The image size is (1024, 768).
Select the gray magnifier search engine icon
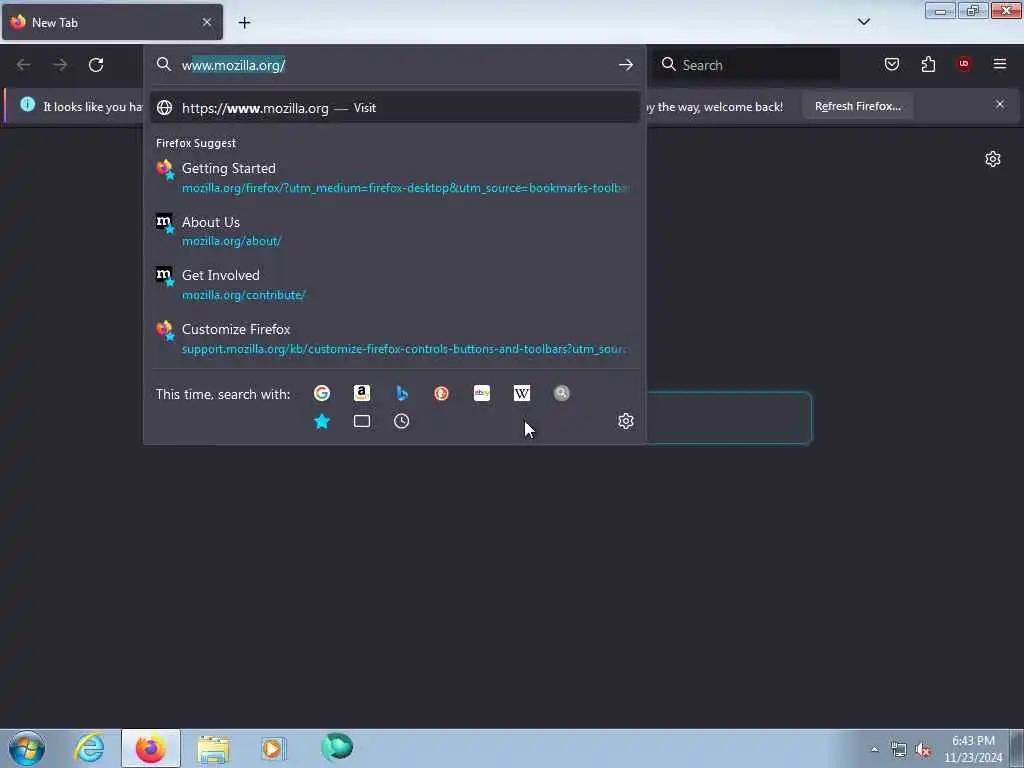[562, 393]
